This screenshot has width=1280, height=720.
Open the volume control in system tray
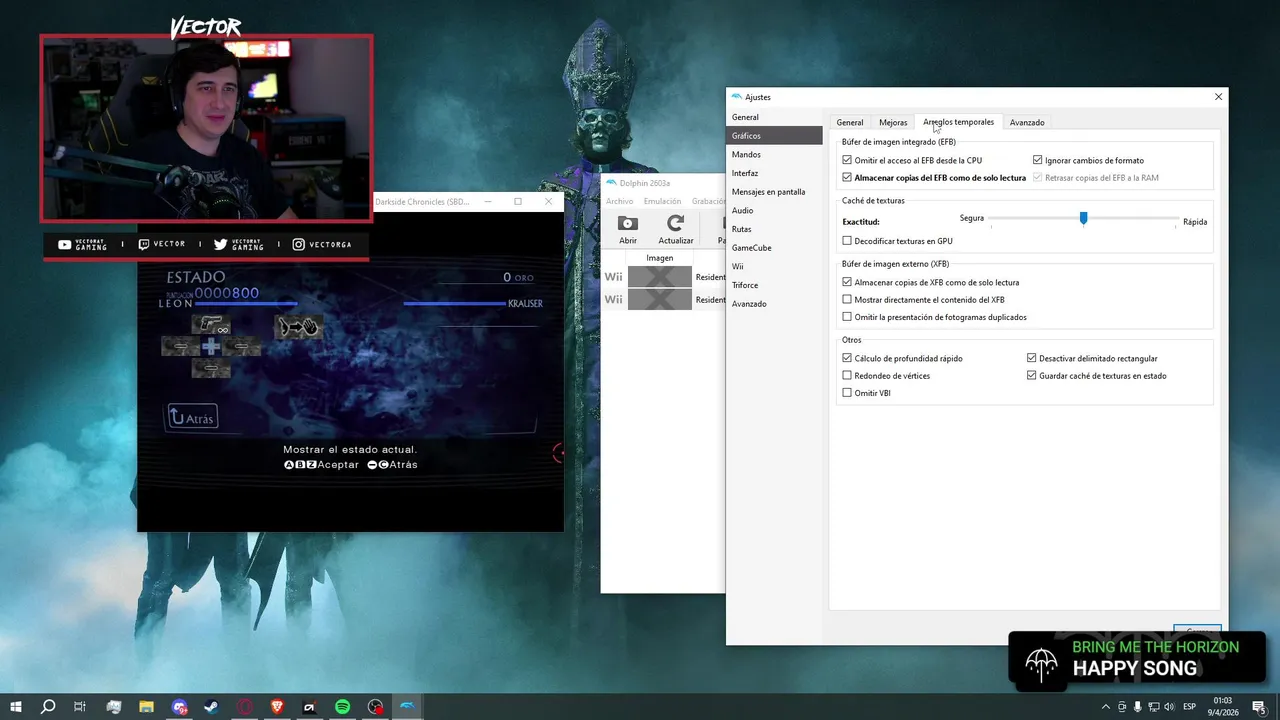[x=1169, y=707]
